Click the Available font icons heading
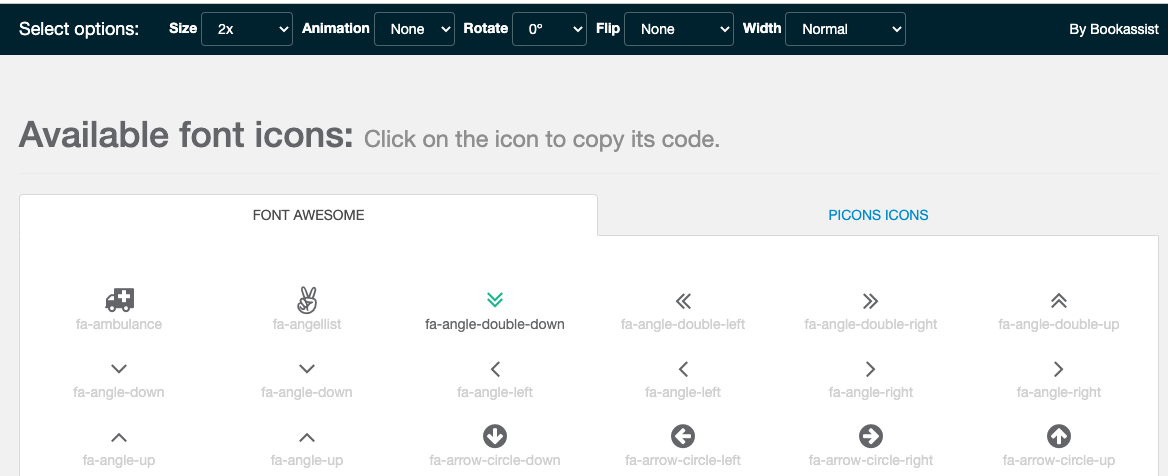The width and height of the screenshot is (1168, 476). [x=186, y=135]
